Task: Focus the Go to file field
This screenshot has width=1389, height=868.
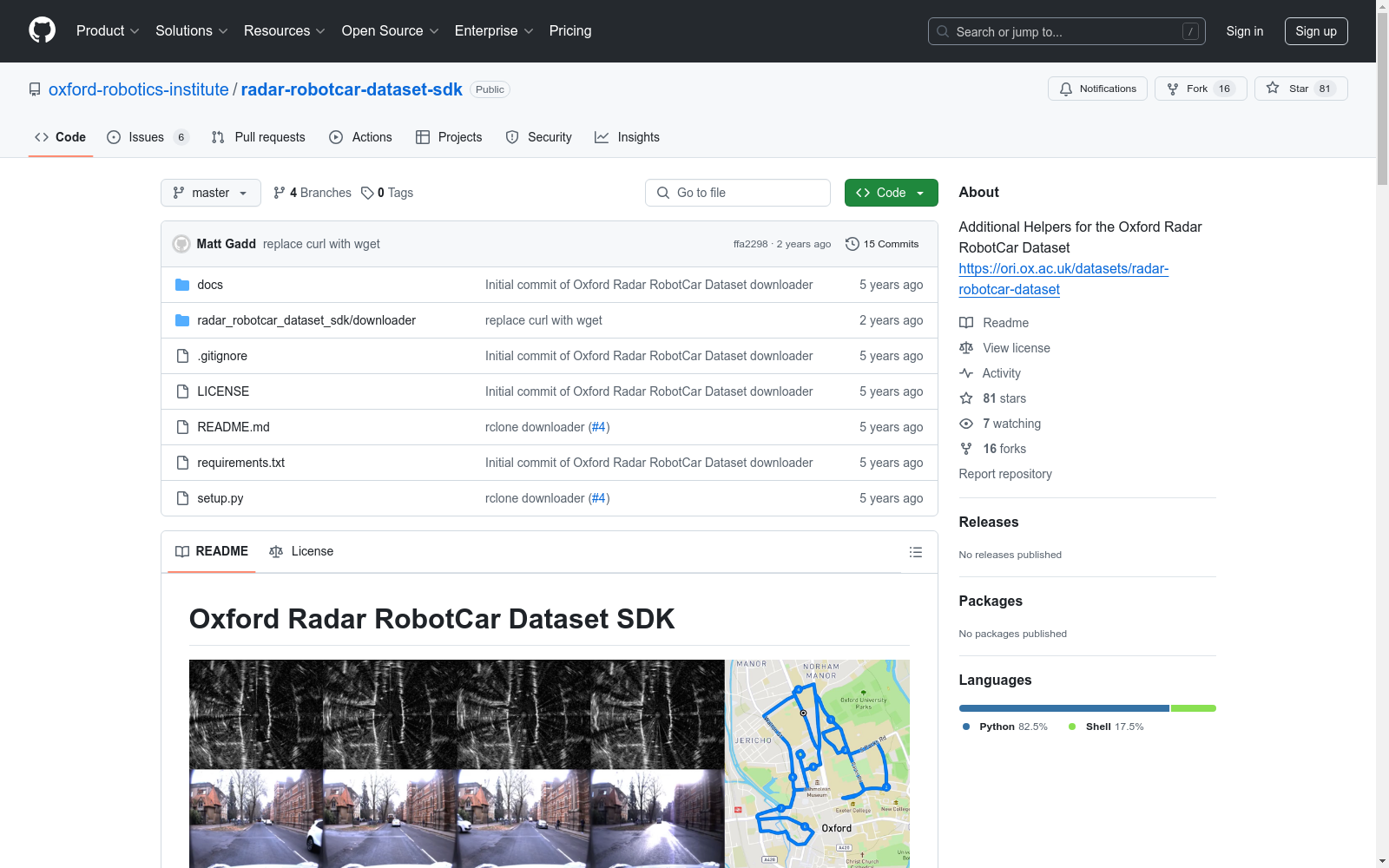Action: click(738, 193)
